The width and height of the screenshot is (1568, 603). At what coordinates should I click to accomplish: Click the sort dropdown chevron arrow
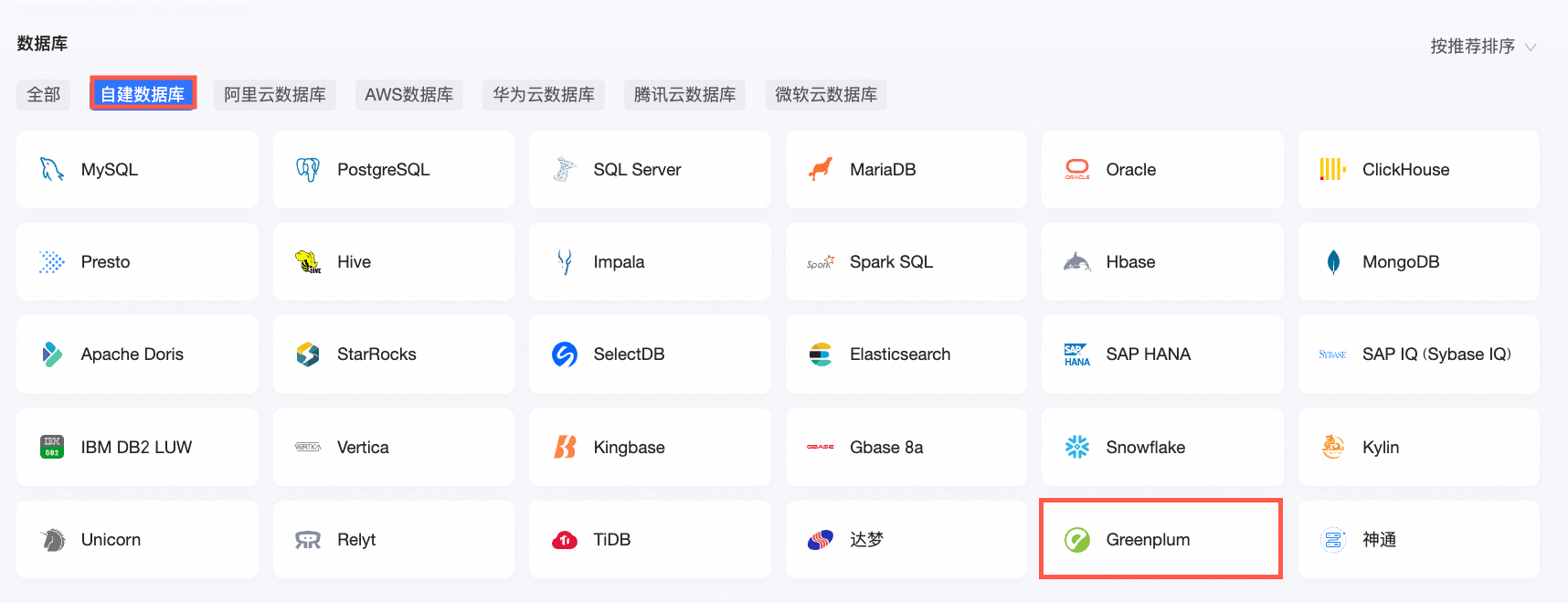pyautogui.click(x=1531, y=47)
